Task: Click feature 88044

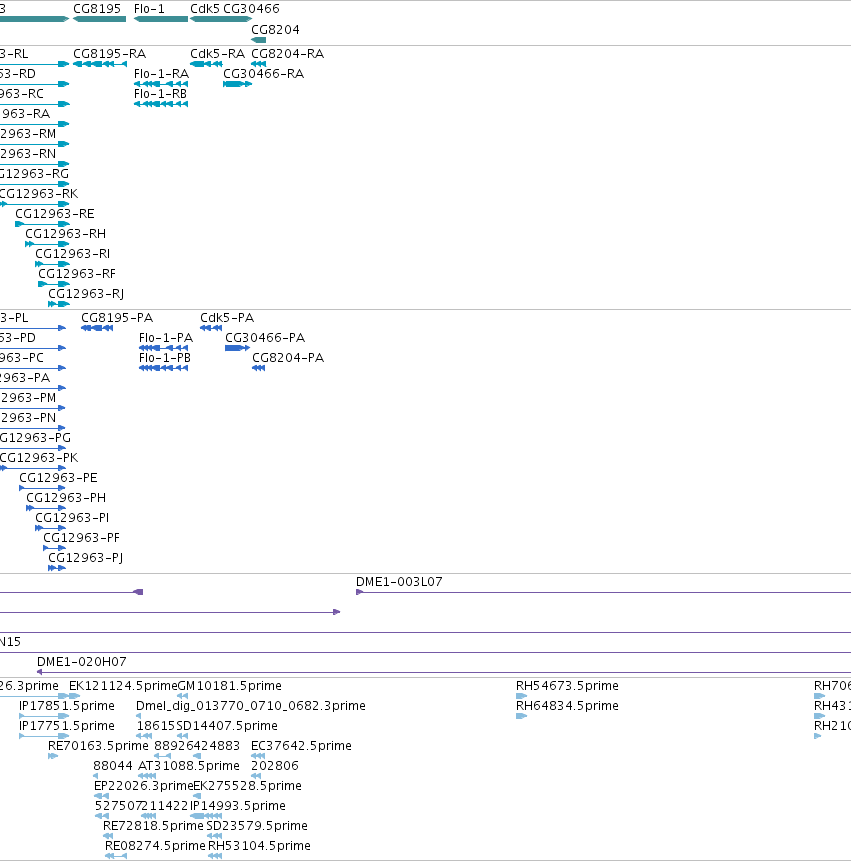Action: (96, 776)
